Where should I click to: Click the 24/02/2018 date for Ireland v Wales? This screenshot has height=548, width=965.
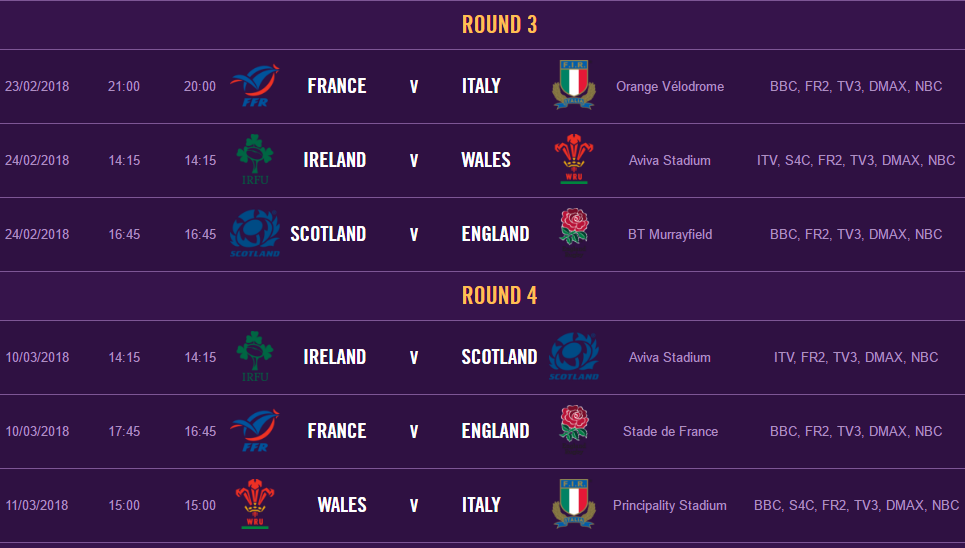[37, 160]
